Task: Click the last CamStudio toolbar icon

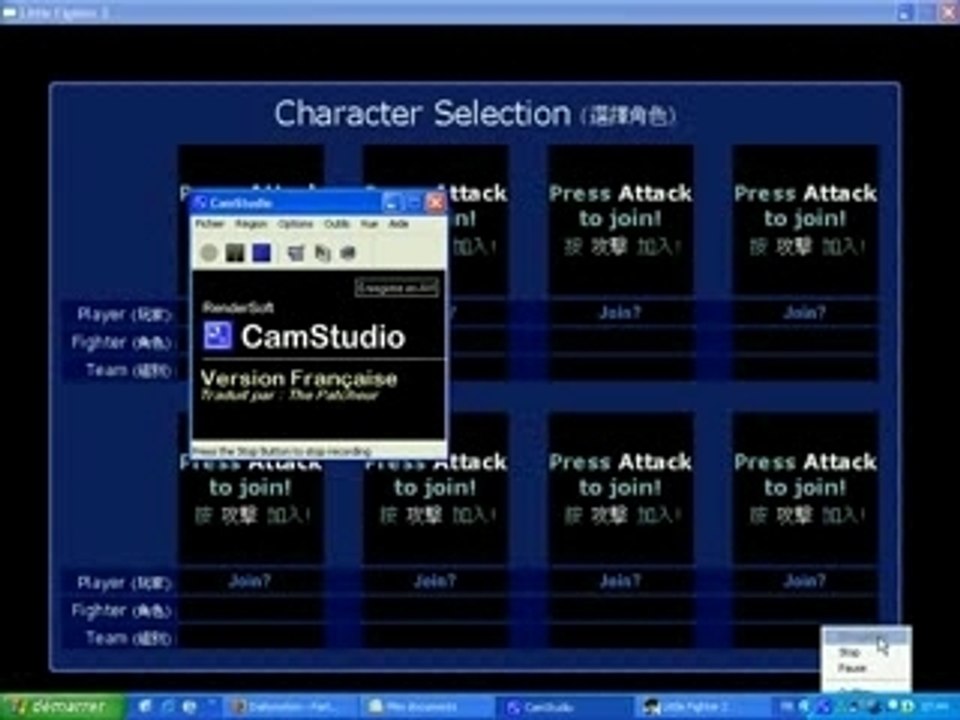Action: point(348,252)
